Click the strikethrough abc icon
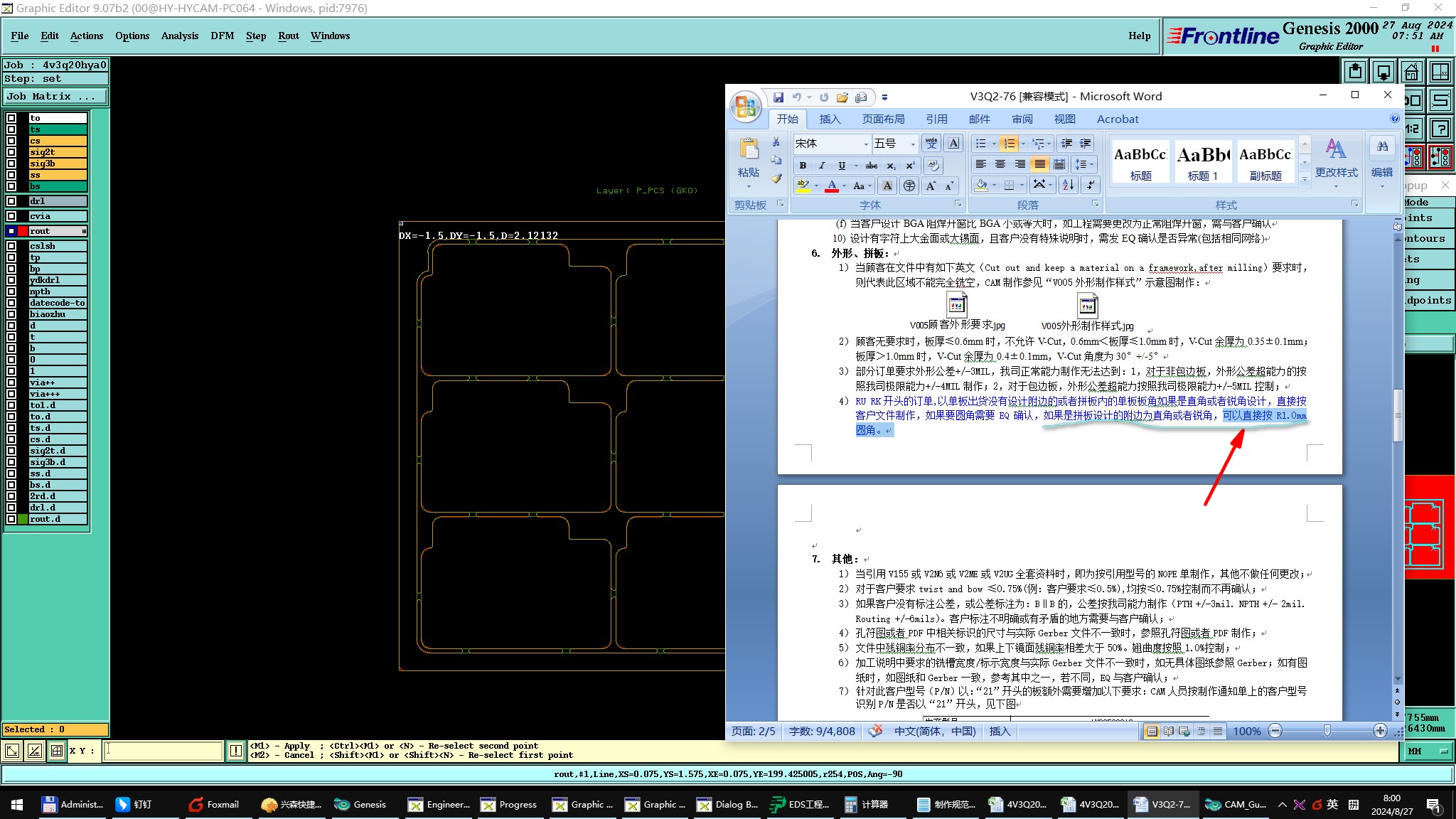 (871, 166)
